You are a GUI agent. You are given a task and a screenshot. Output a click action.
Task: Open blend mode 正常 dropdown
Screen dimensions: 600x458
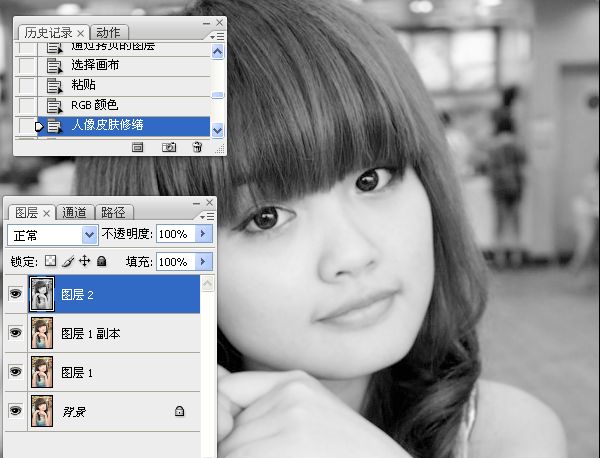pyautogui.click(x=90, y=234)
